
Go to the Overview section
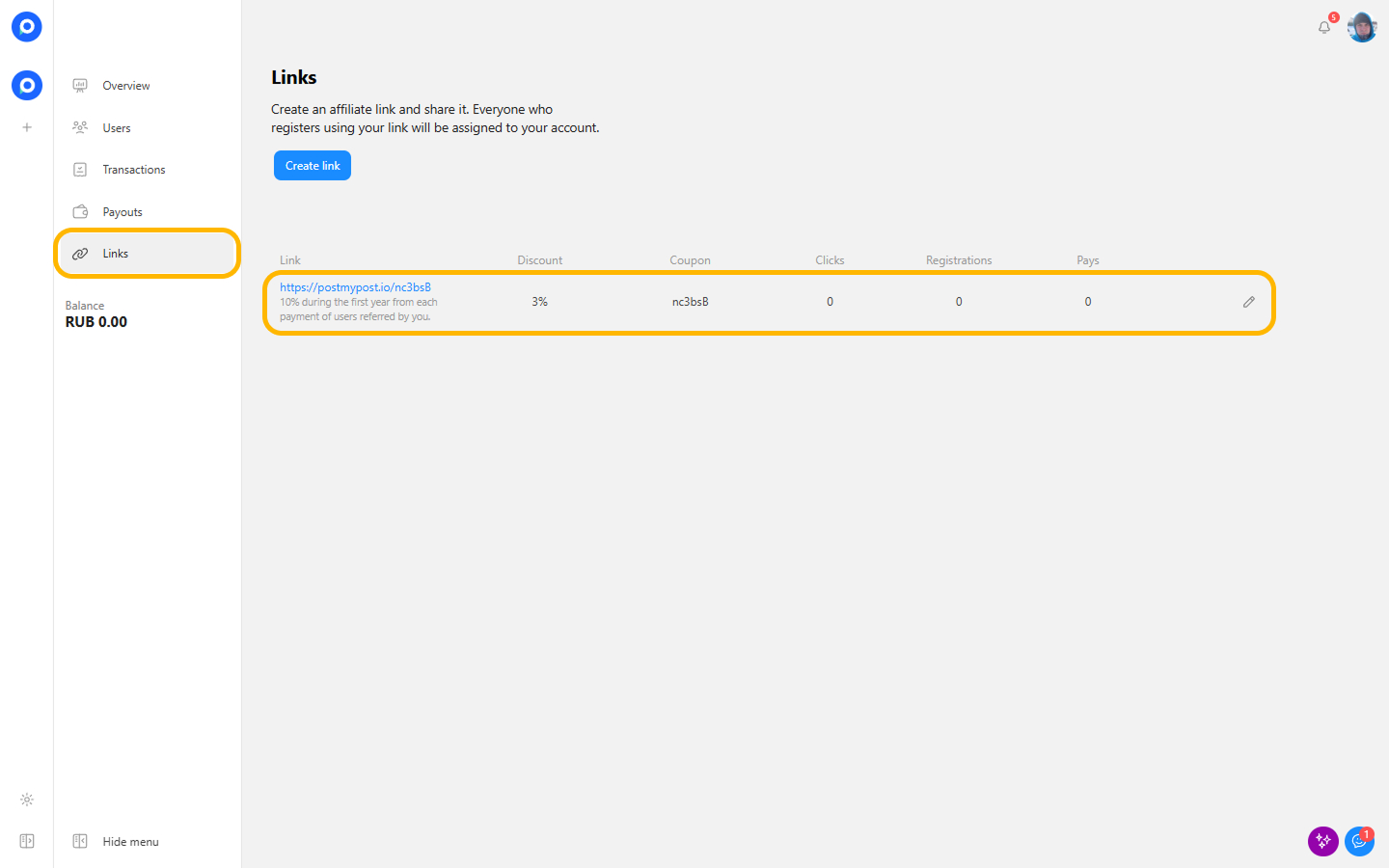coord(126,86)
